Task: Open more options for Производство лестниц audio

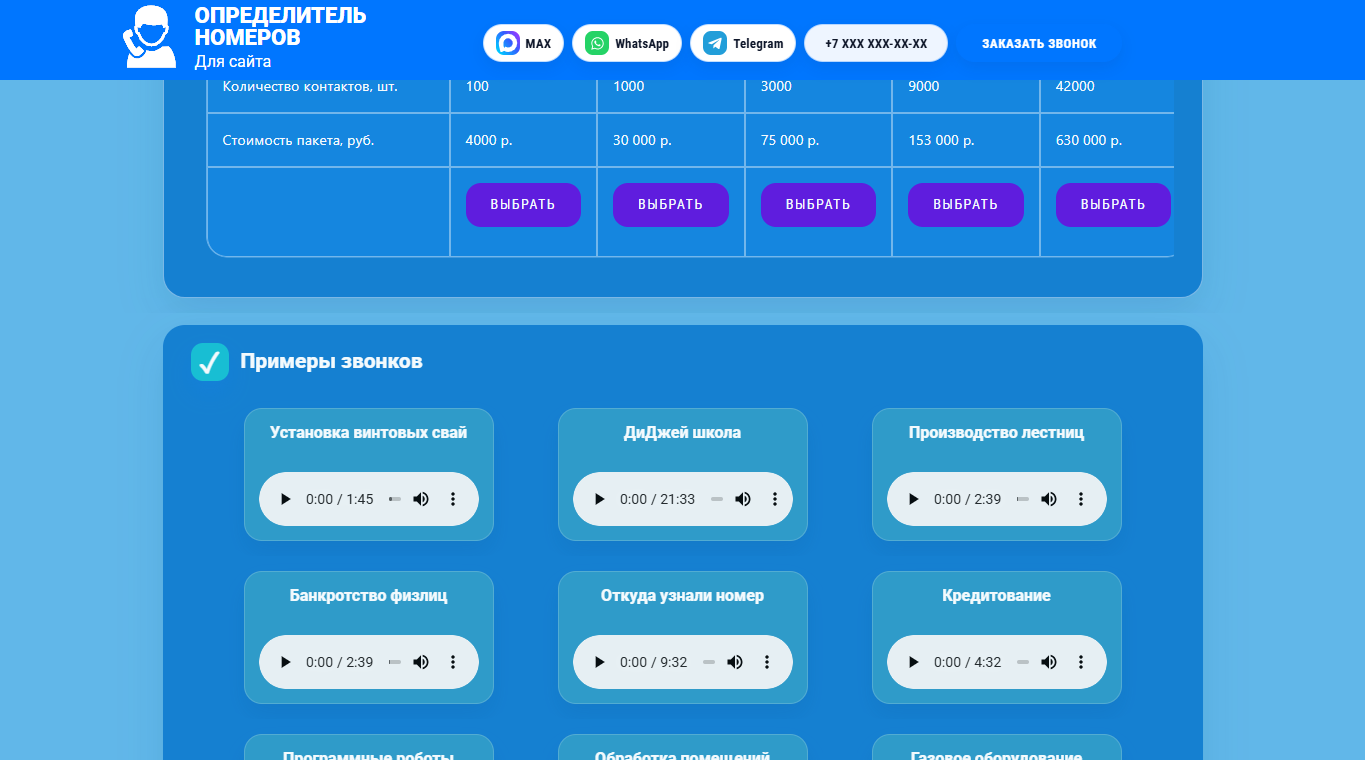Action: pos(1080,499)
